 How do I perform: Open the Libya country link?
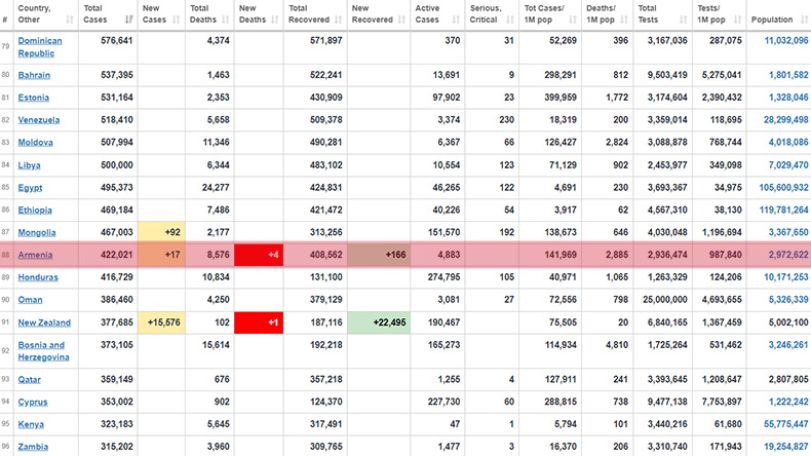(29, 165)
